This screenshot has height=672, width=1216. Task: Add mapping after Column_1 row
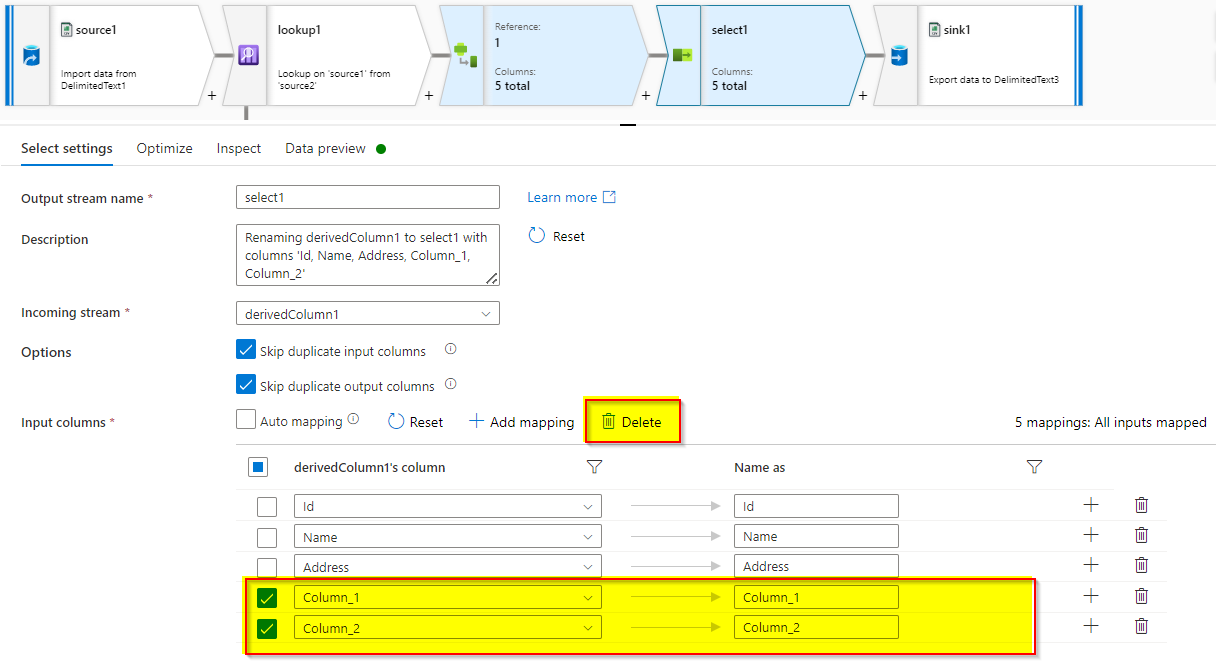pos(1091,596)
